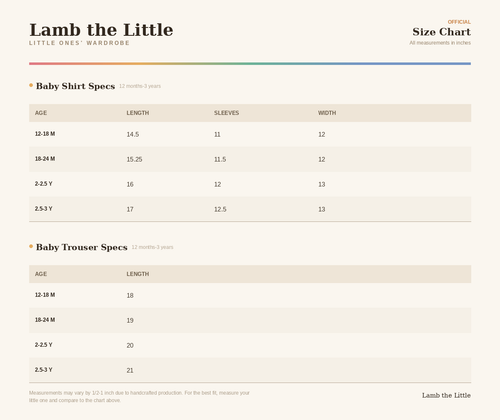This screenshot has width=500, height=420.
Task: Click the Baby Trouser Specs heading
Action: (x=82, y=247)
